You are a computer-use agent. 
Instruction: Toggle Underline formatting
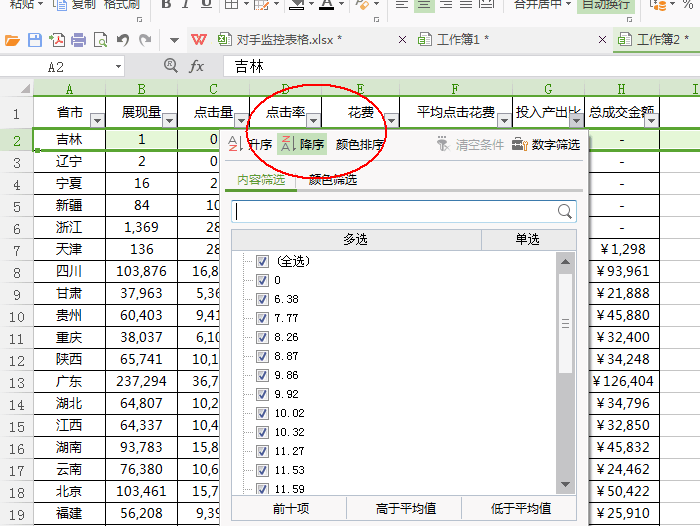point(206,4)
